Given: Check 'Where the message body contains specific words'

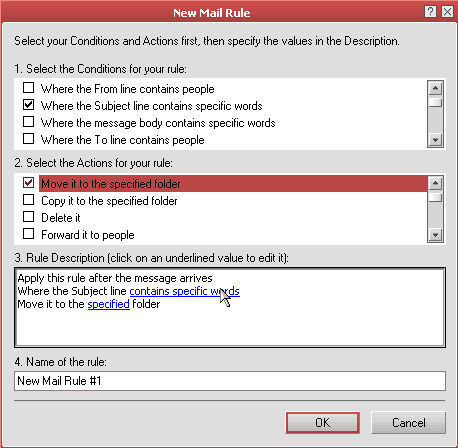Looking at the screenshot, I should tap(29, 122).
